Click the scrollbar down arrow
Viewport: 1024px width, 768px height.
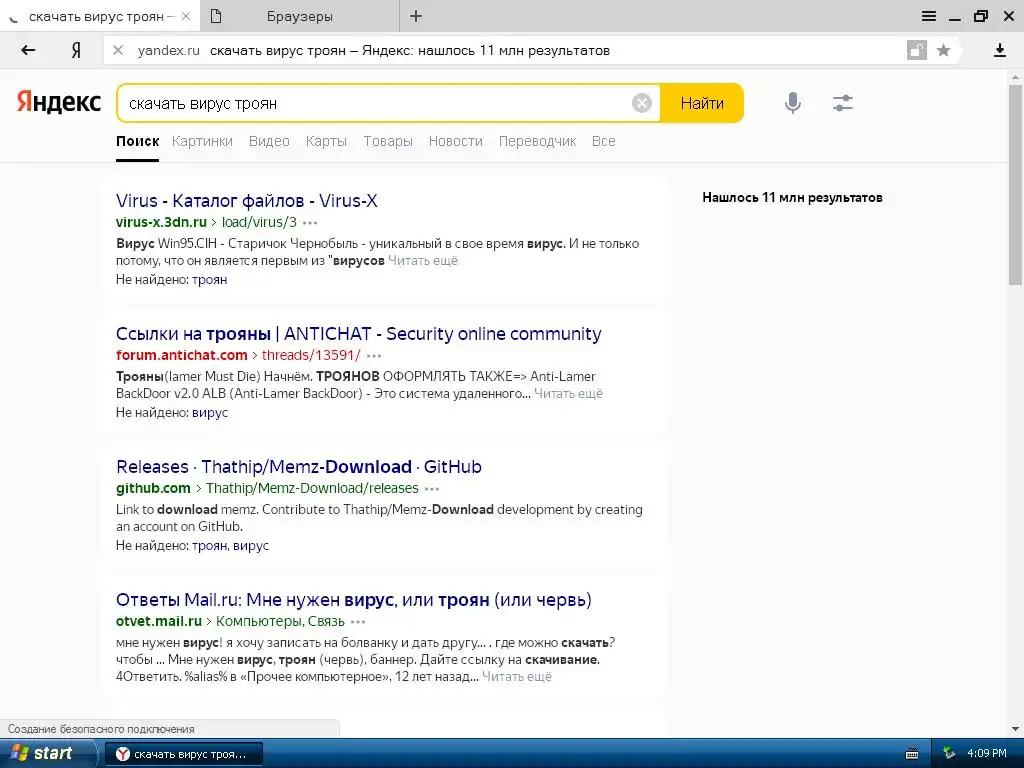point(1015,728)
